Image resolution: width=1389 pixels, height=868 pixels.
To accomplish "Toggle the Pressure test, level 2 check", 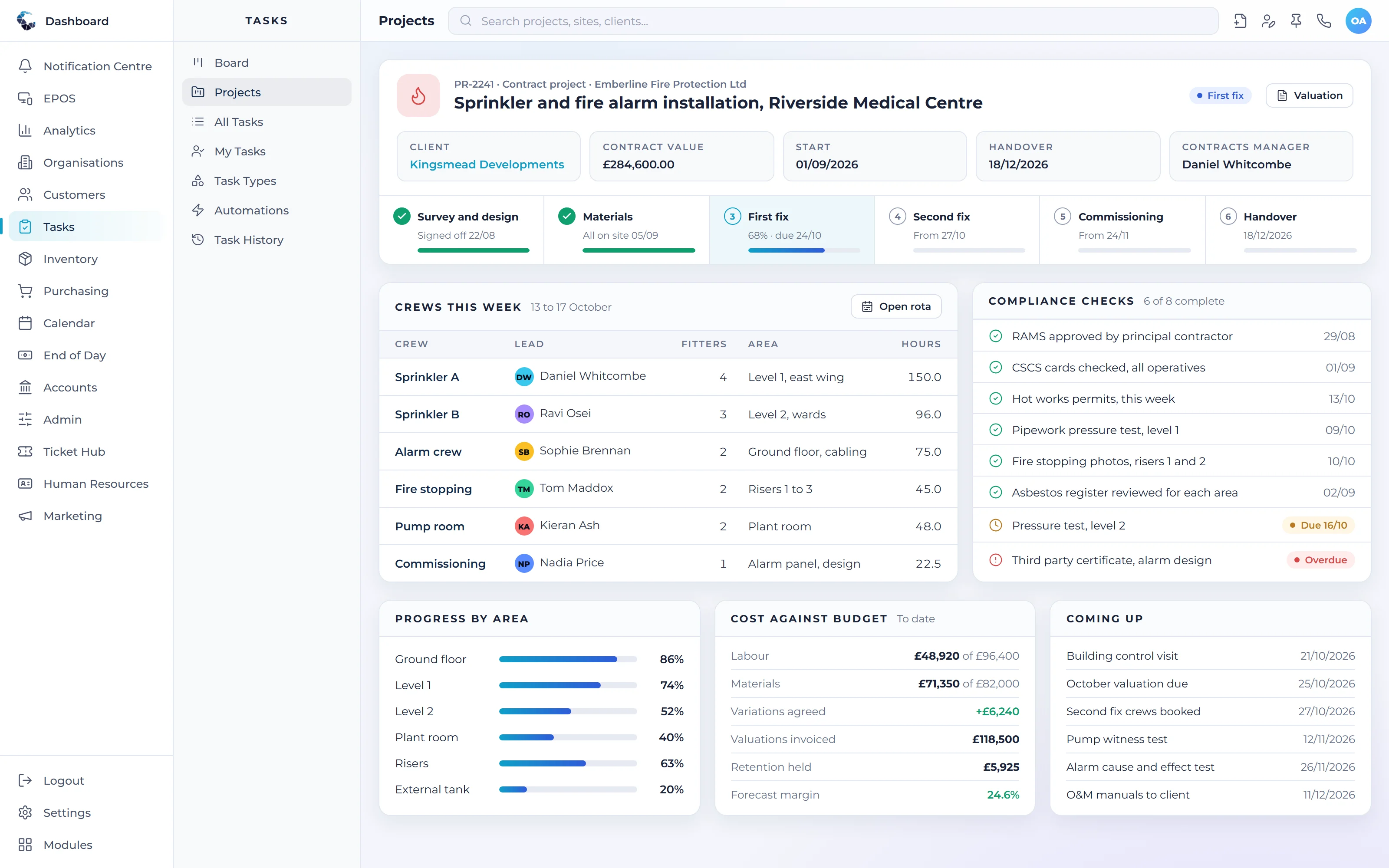I will tap(996, 525).
